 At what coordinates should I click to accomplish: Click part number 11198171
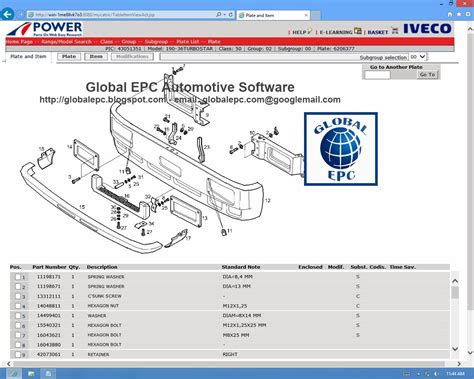point(49,277)
